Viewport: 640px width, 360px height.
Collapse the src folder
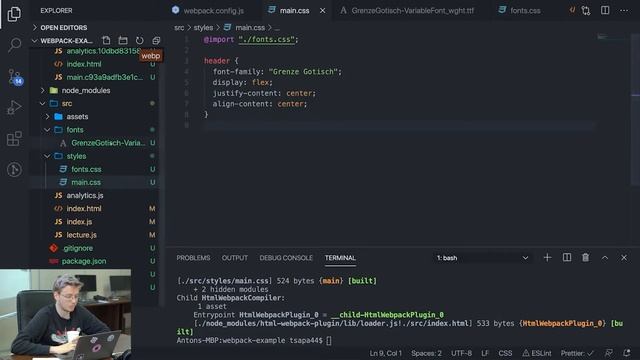(x=67, y=103)
